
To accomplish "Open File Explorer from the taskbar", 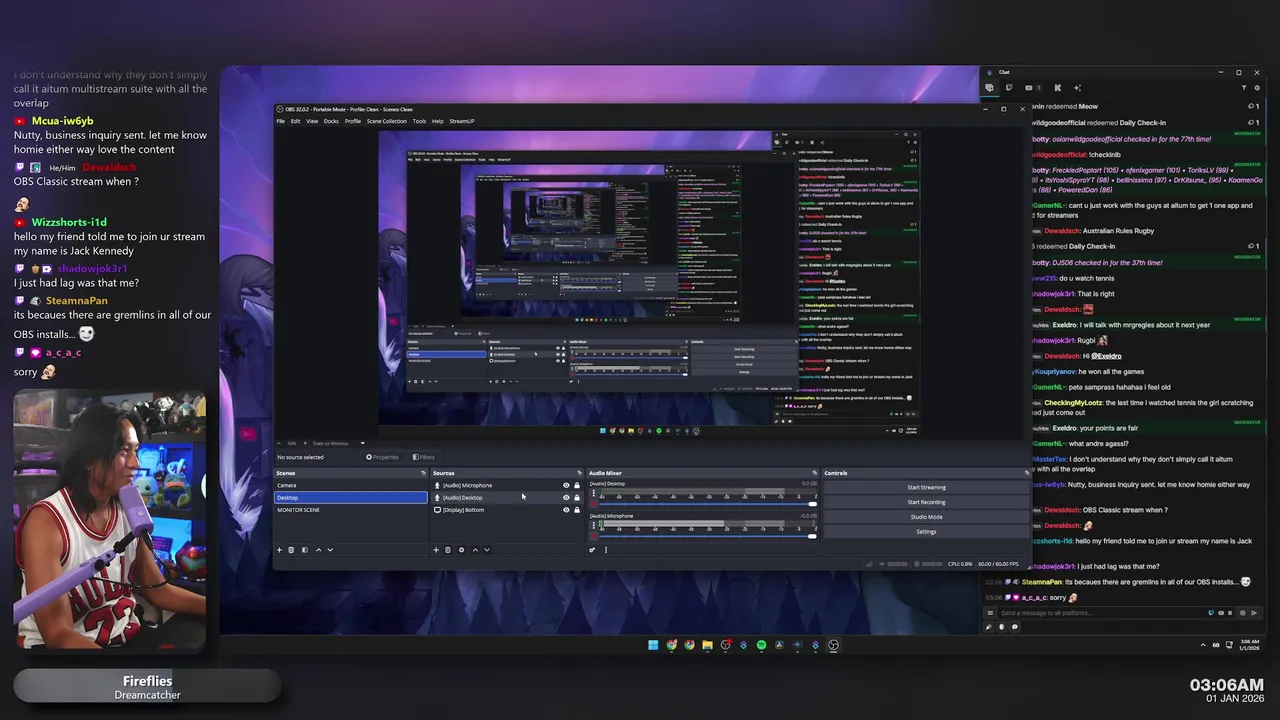I will tap(707, 645).
